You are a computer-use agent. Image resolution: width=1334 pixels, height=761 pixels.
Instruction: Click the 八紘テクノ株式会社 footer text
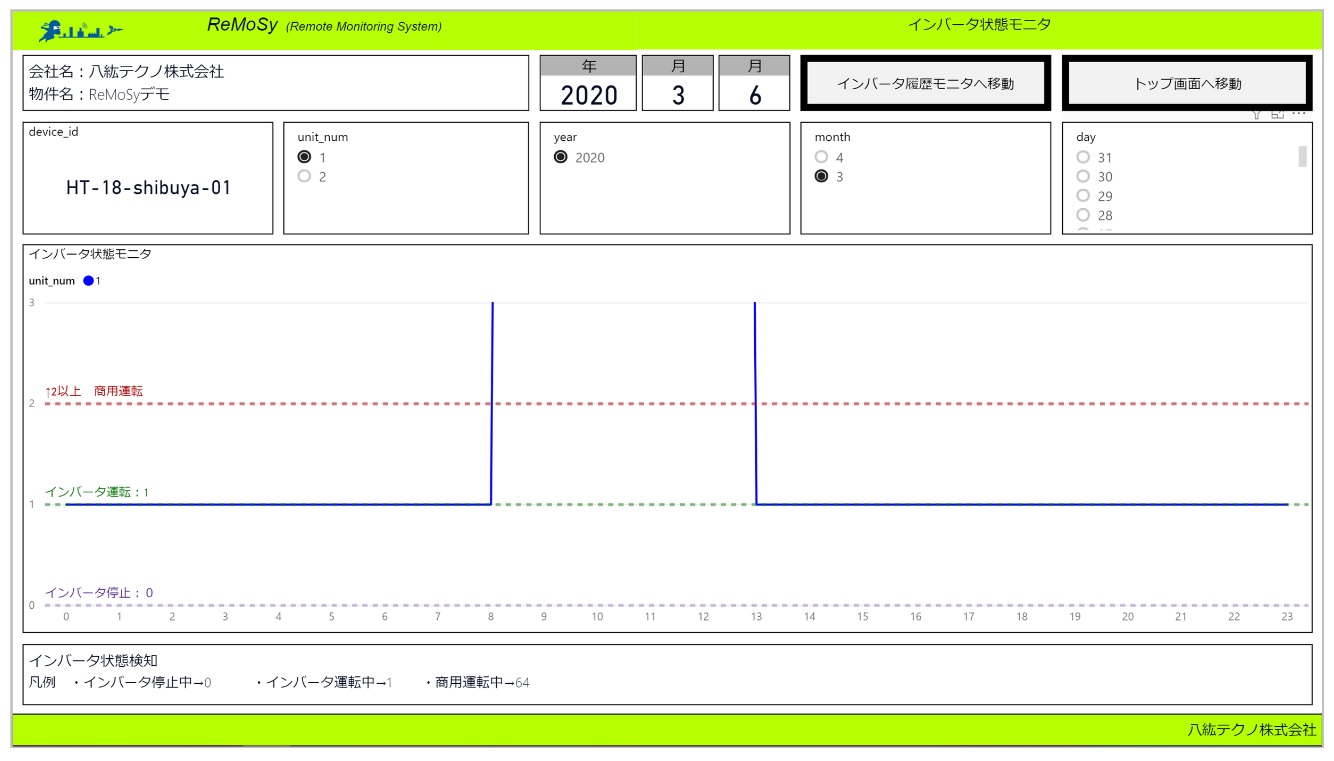[1252, 730]
